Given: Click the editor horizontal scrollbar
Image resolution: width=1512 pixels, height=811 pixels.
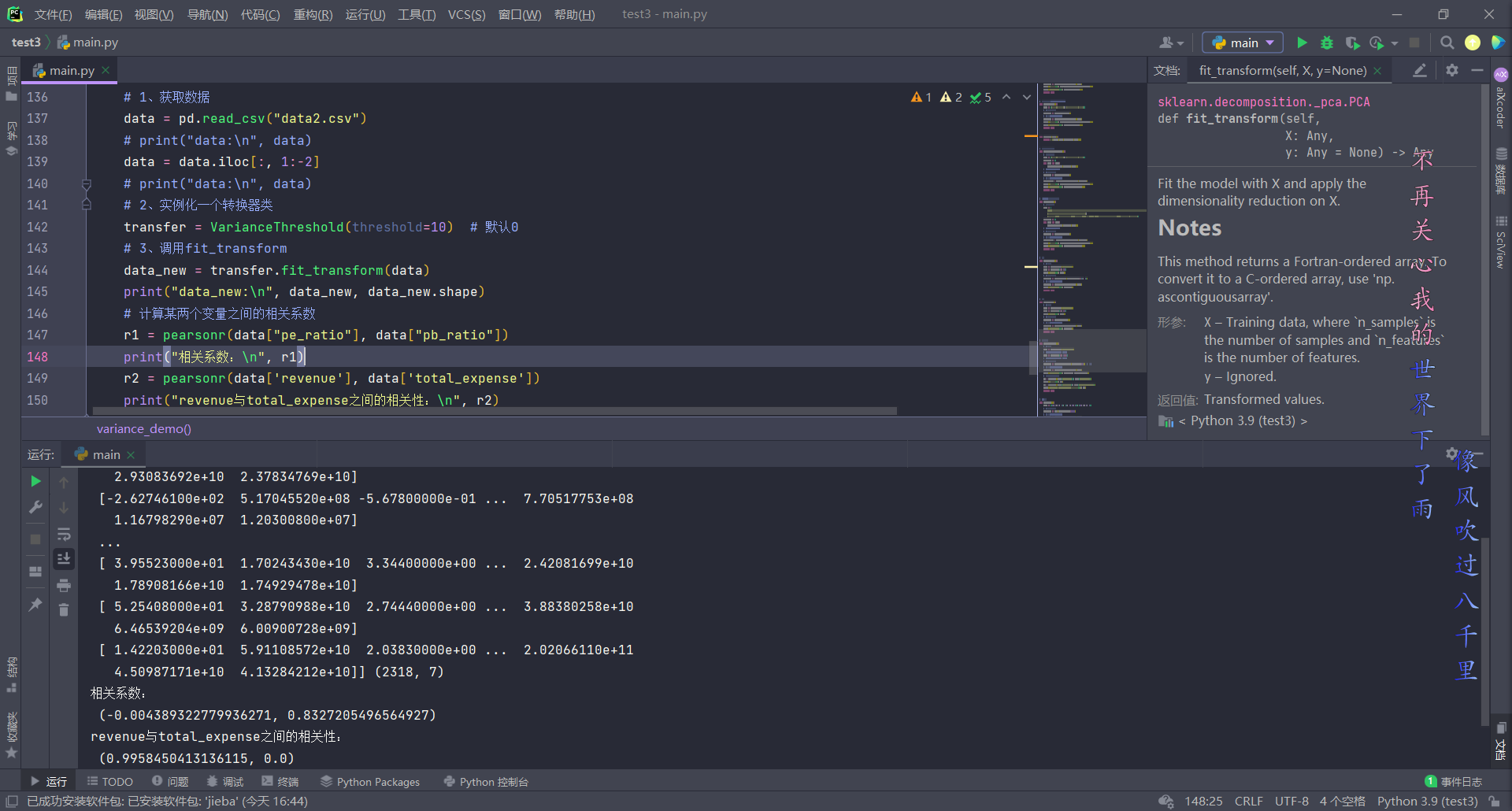Looking at the screenshot, I should point(495,411).
